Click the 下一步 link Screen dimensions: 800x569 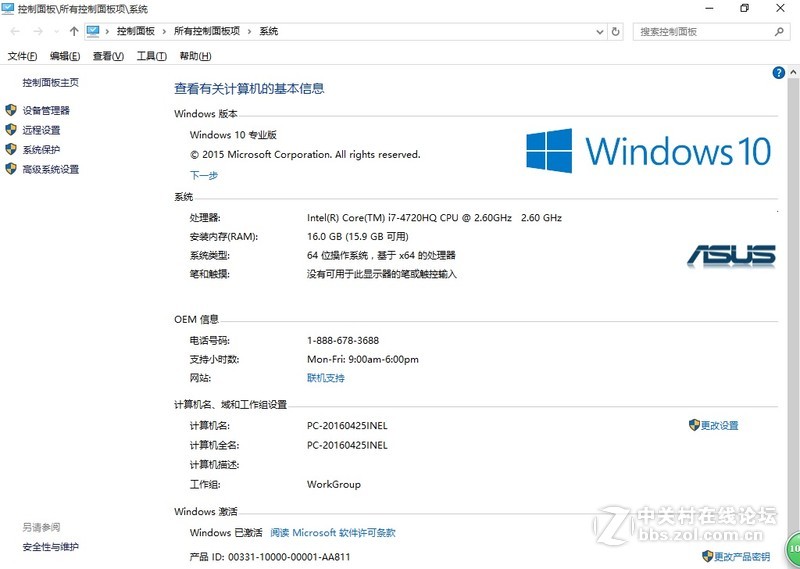coord(204,176)
